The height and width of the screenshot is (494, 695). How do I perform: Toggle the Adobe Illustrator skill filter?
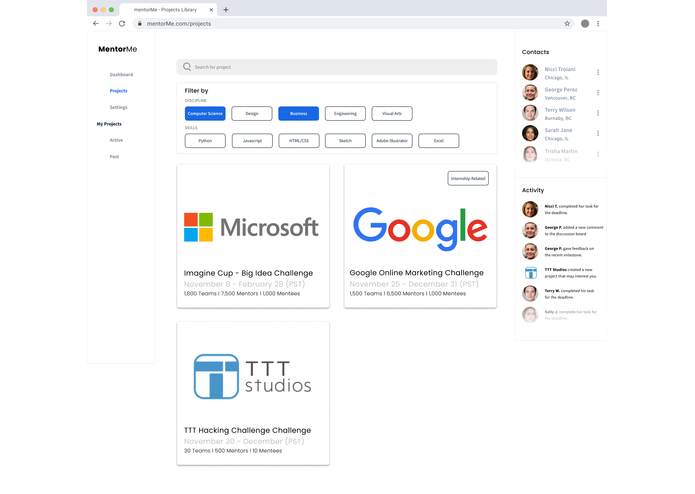coord(392,140)
